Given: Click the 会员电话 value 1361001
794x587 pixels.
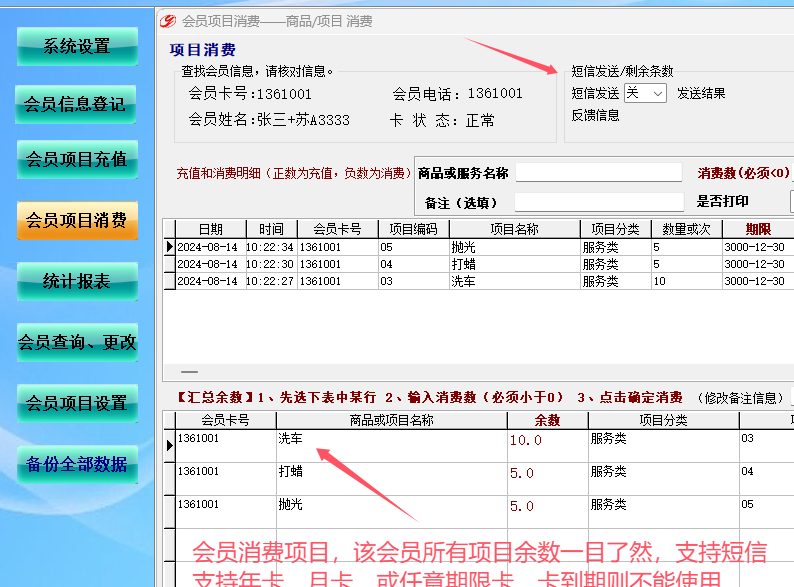Looking at the screenshot, I should pos(495,94).
